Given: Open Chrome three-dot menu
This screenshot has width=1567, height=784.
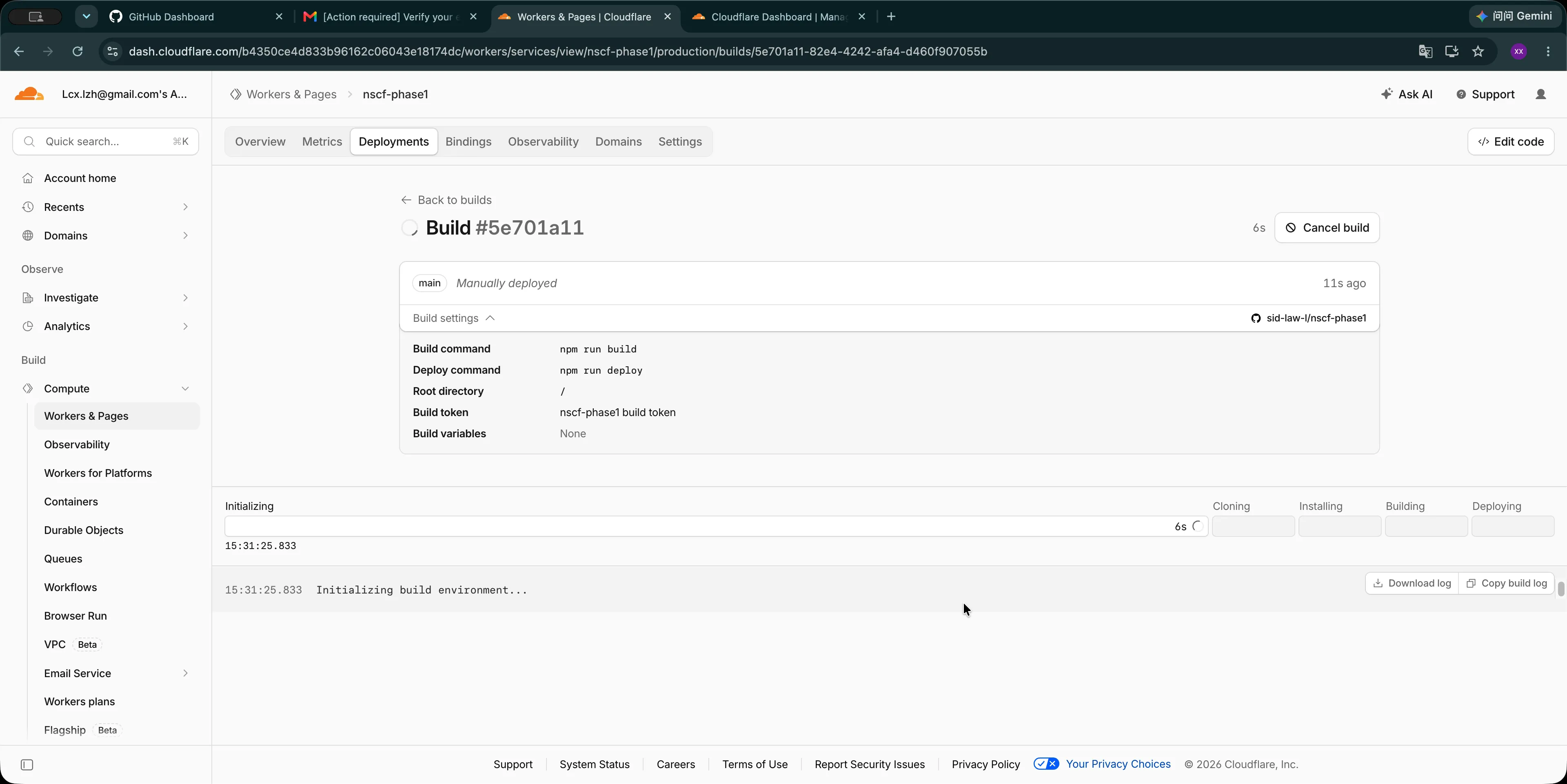Looking at the screenshot, I should pyautogui.click(x=1548, y=52).
